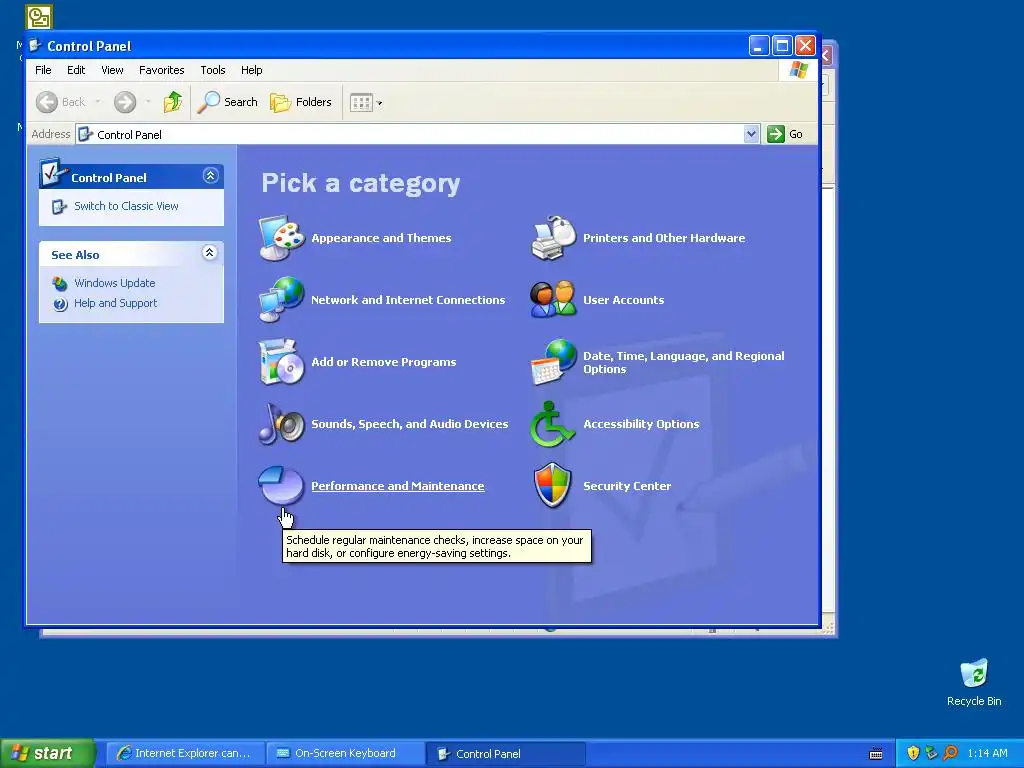Viewport: 1024px width, 768px height.
Task: Open the Tools menu
Action: tap(213, 70)
